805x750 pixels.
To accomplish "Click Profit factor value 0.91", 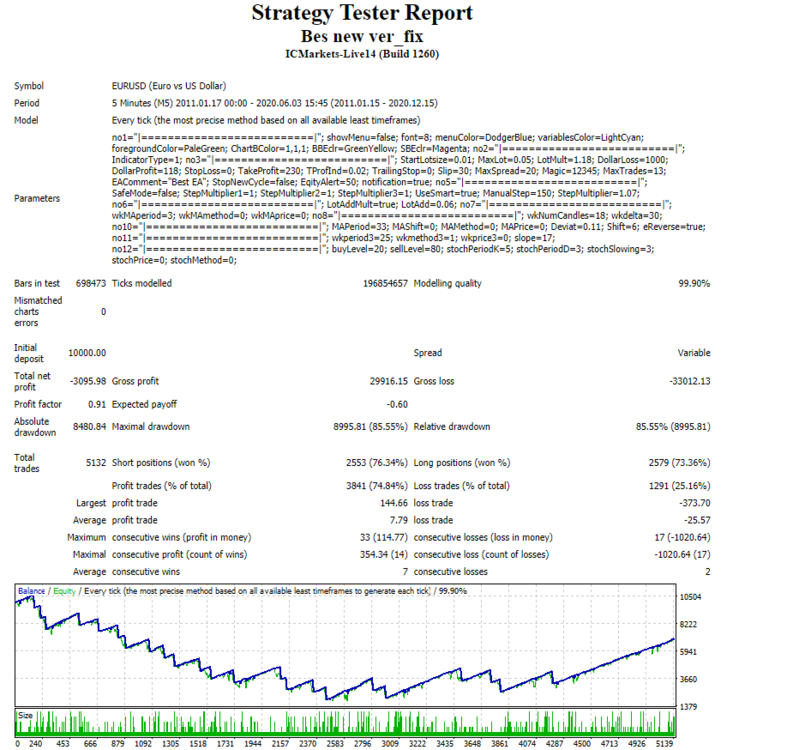I will click(x=97, y=405).
